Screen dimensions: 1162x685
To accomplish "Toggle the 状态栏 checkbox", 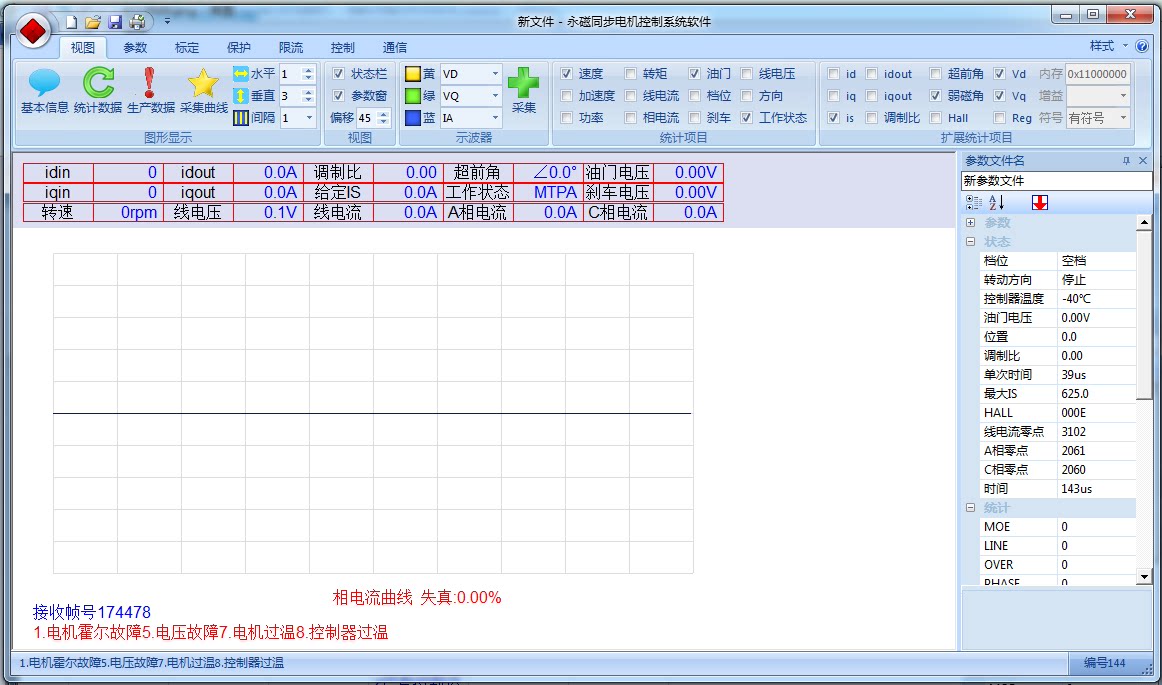I will pos(339,73).
